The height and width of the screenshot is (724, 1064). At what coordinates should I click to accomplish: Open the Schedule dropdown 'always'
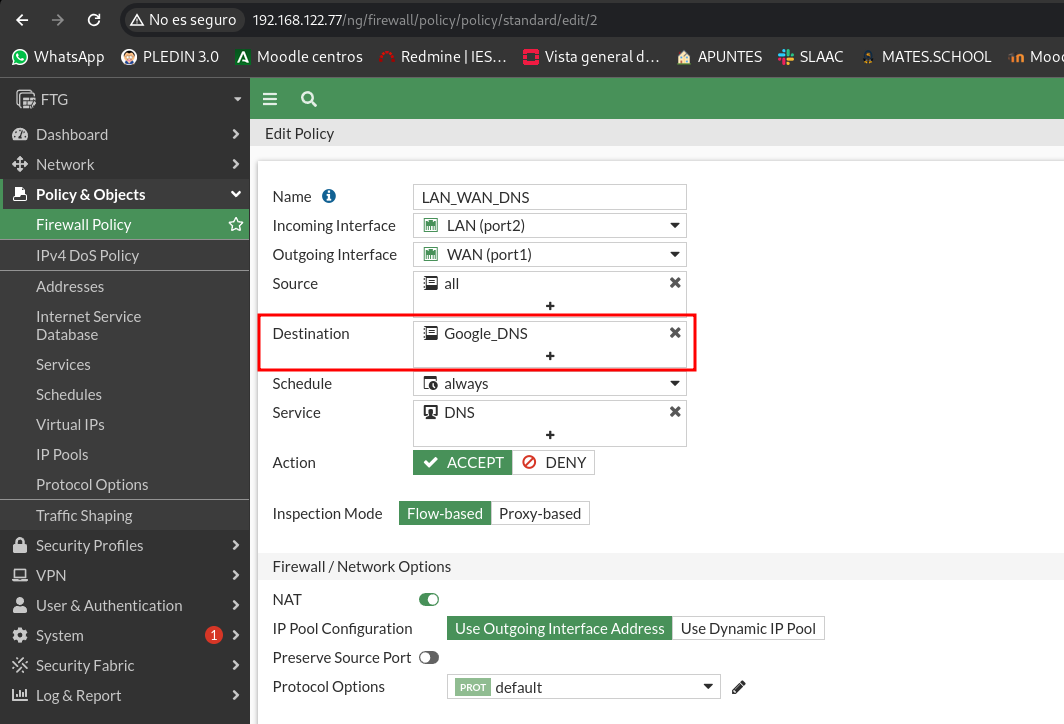pyautogui.click(x=550, y=383)
